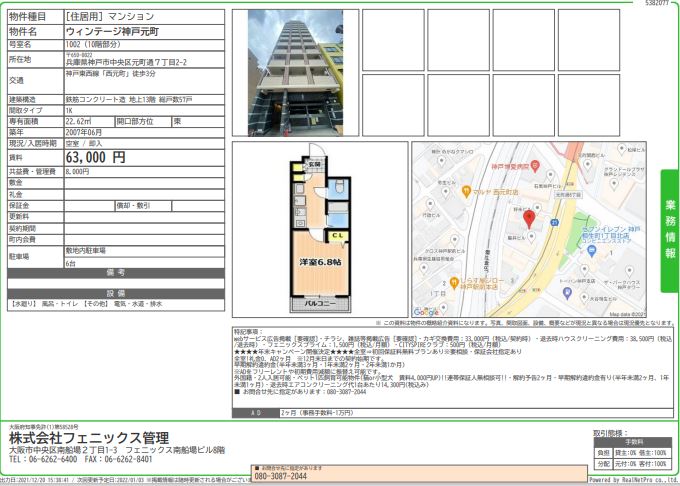Click the purple pin near トーハン神戸支店

coord(567,294)
